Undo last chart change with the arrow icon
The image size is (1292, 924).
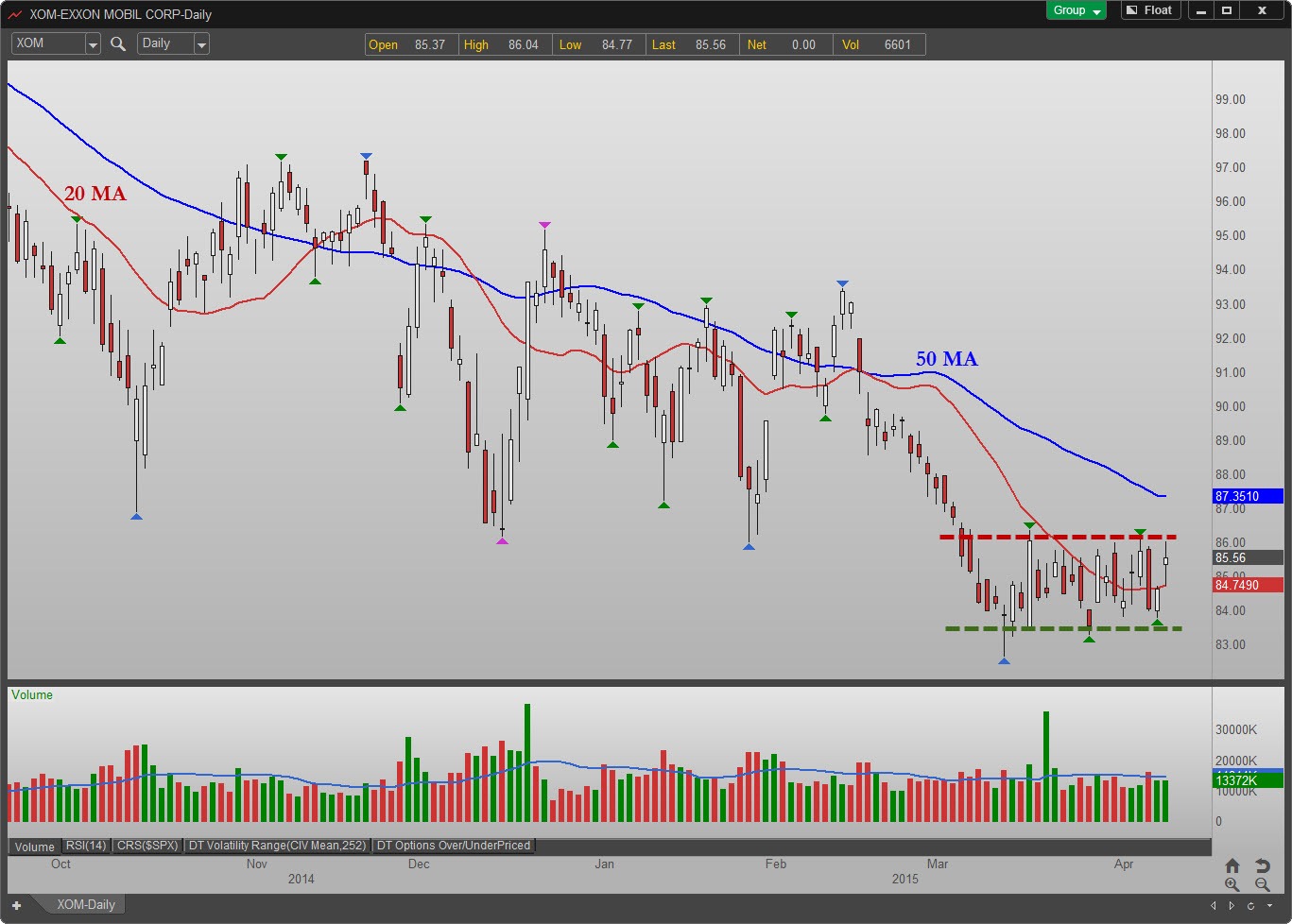click(1262, 865)
